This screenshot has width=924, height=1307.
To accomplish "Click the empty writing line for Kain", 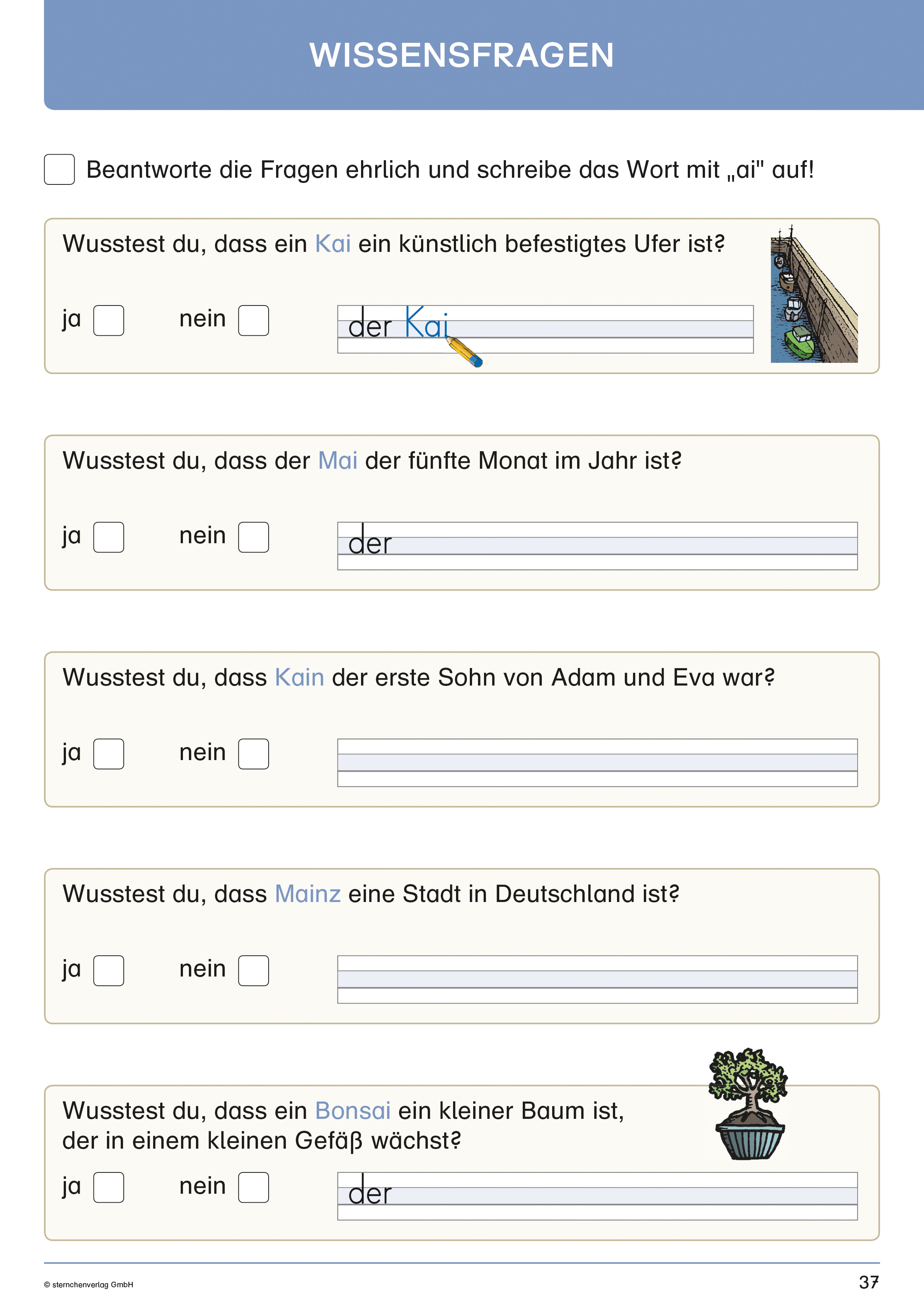I will (x=597, y=763).
